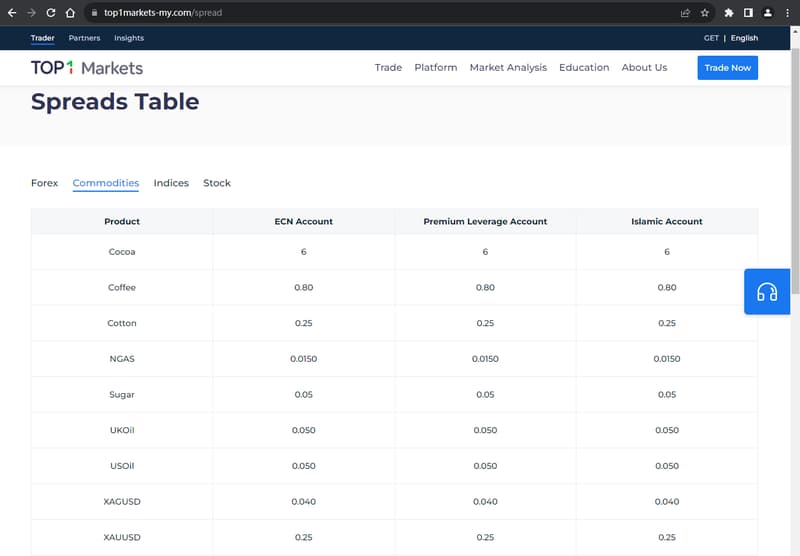Open the Platform navigation menu
This screenshot has height=556, width=800.
click(x=436, y=67)
